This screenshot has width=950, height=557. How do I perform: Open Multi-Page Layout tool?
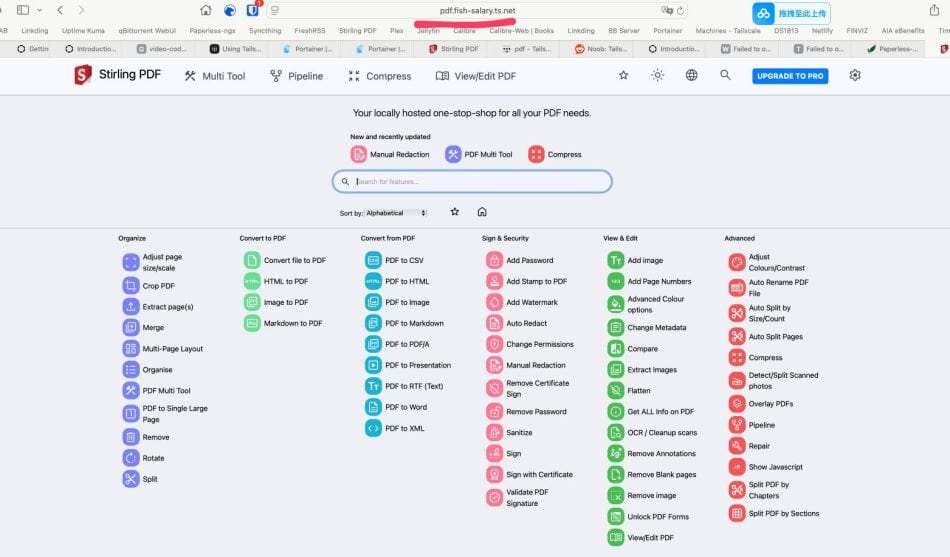tap(163, 349)
